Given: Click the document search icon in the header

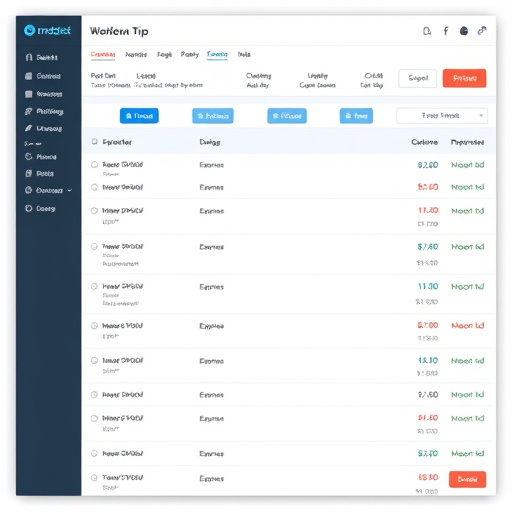Looking at the screenshot, I should tap(427, 31).
